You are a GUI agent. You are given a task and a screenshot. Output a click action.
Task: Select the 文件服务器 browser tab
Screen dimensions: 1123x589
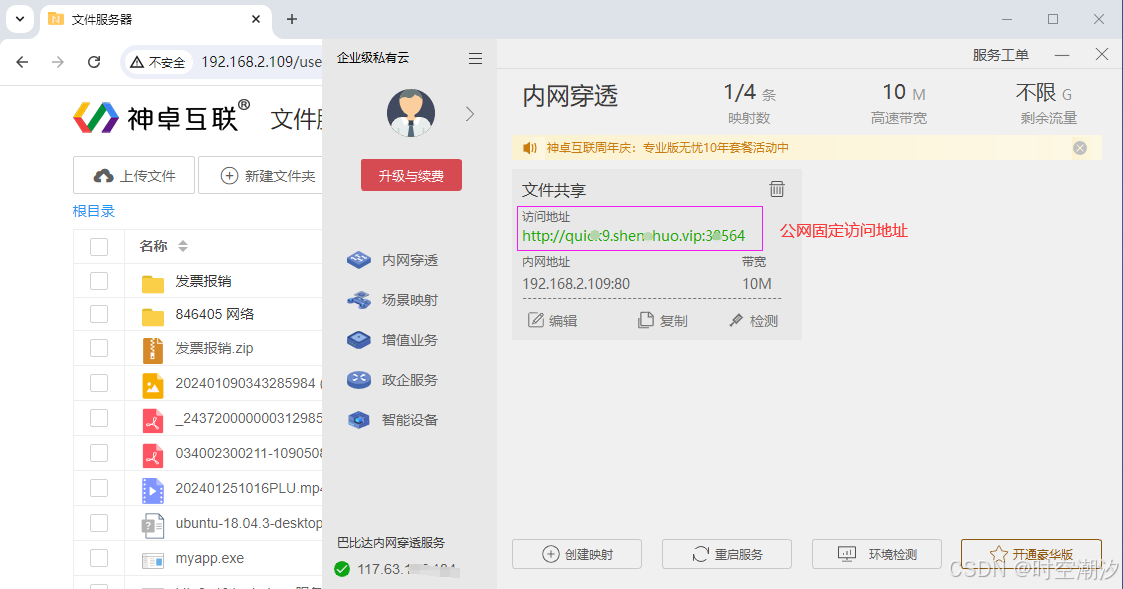[x=156, y=19]
